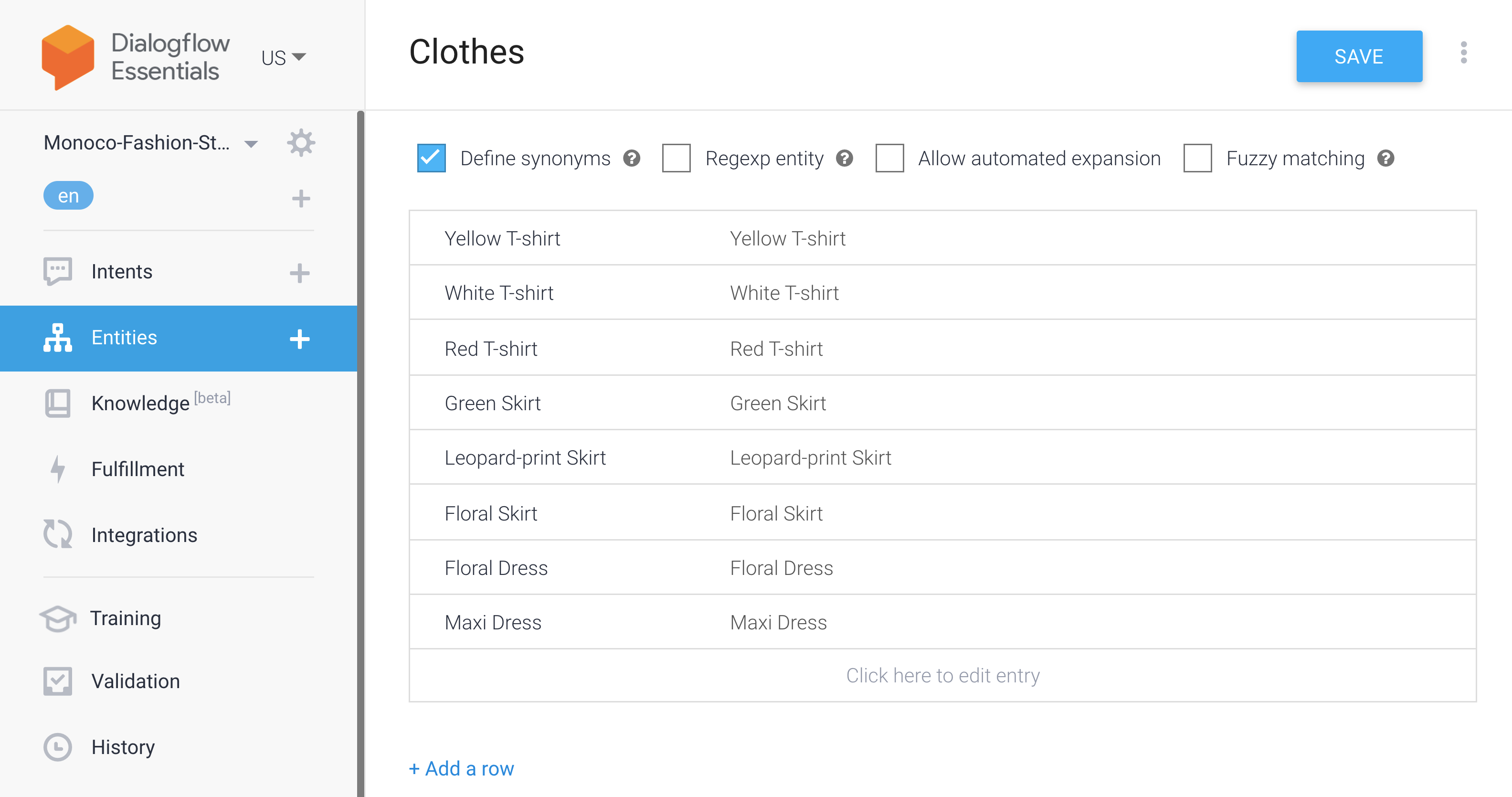Click the Dialogflow Essentials logo
1512x797 pixels.
click(x=136, y=57)
